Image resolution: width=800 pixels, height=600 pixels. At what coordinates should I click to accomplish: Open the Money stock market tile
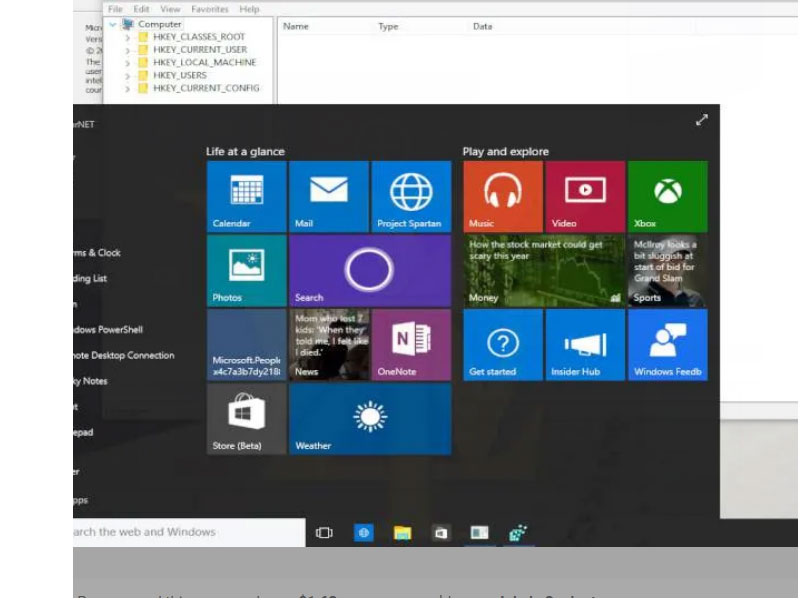point(544,271)
